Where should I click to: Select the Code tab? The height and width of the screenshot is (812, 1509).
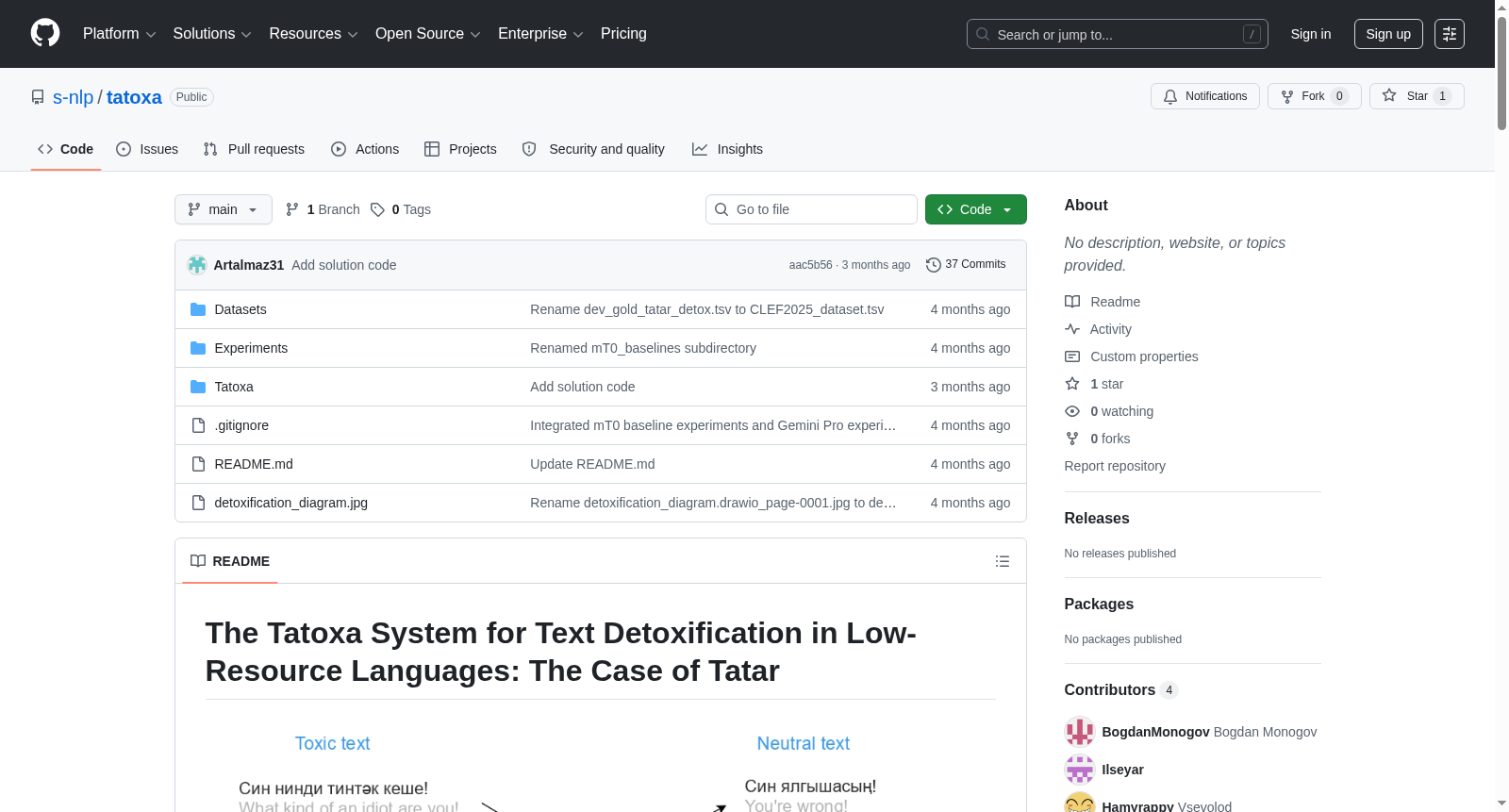pos(66,149)
